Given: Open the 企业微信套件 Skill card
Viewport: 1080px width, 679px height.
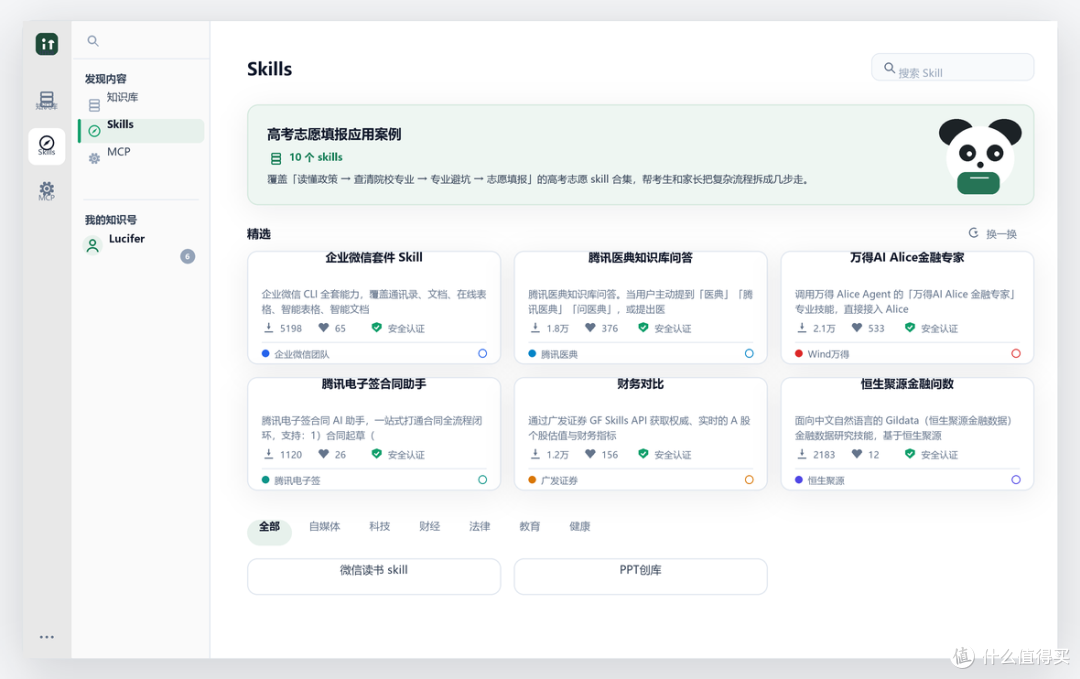Looking at the screenshot, I should point(374,307).
